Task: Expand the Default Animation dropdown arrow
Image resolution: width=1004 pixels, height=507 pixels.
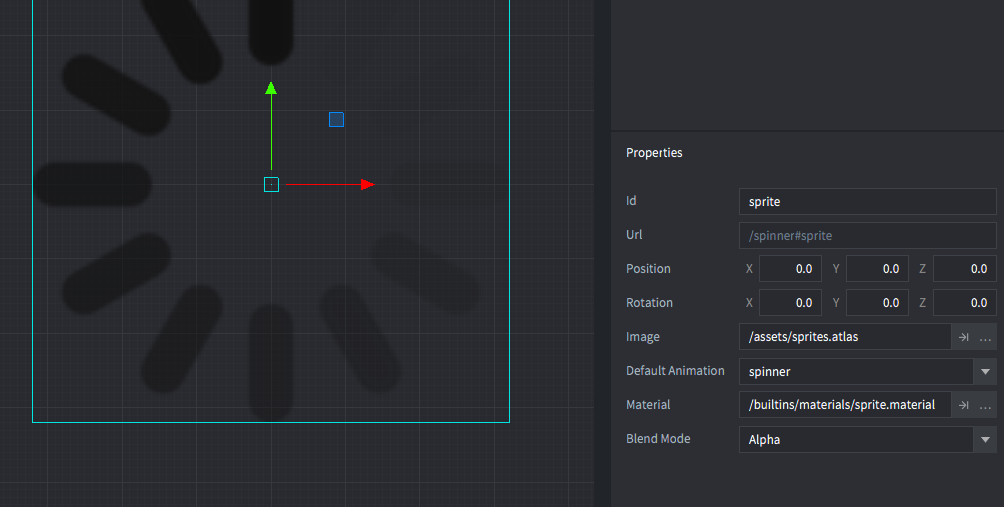Action: [x=985, y=371]
